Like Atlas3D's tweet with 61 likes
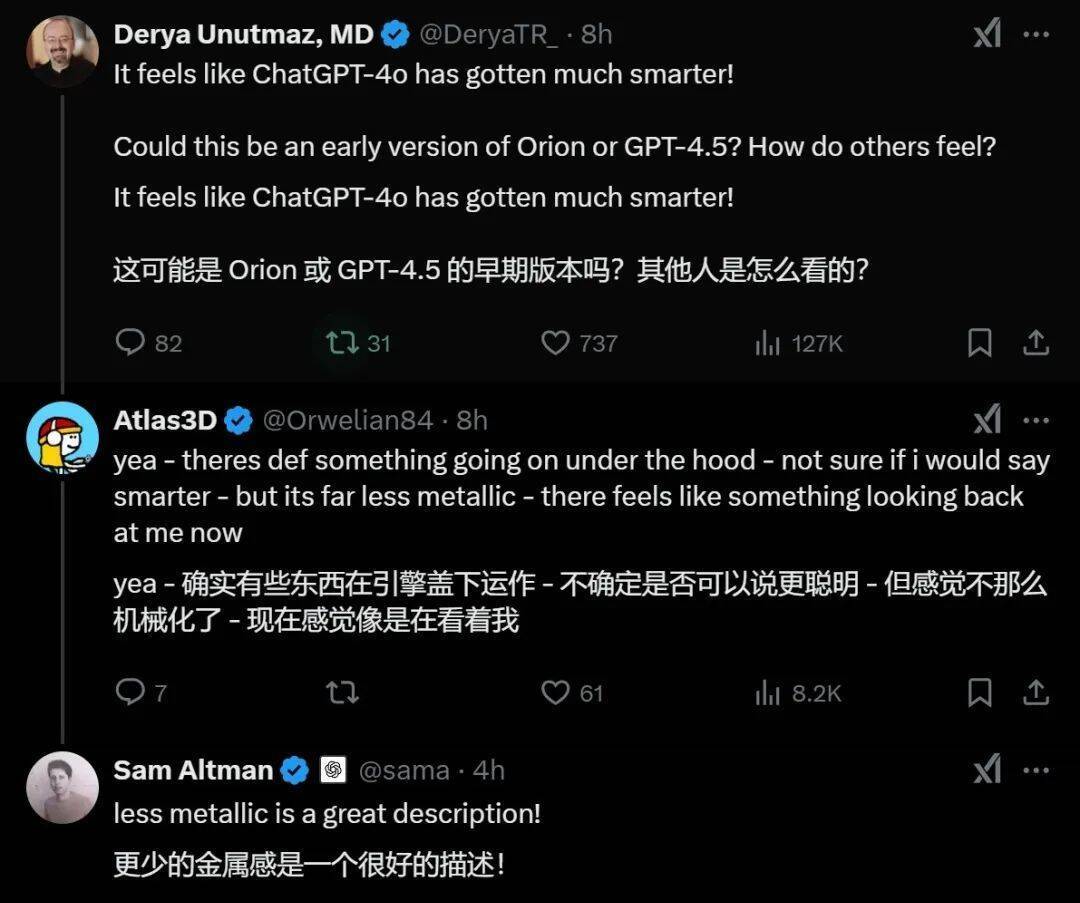The height and width of the screenshot is (903, 1080). 572,692
